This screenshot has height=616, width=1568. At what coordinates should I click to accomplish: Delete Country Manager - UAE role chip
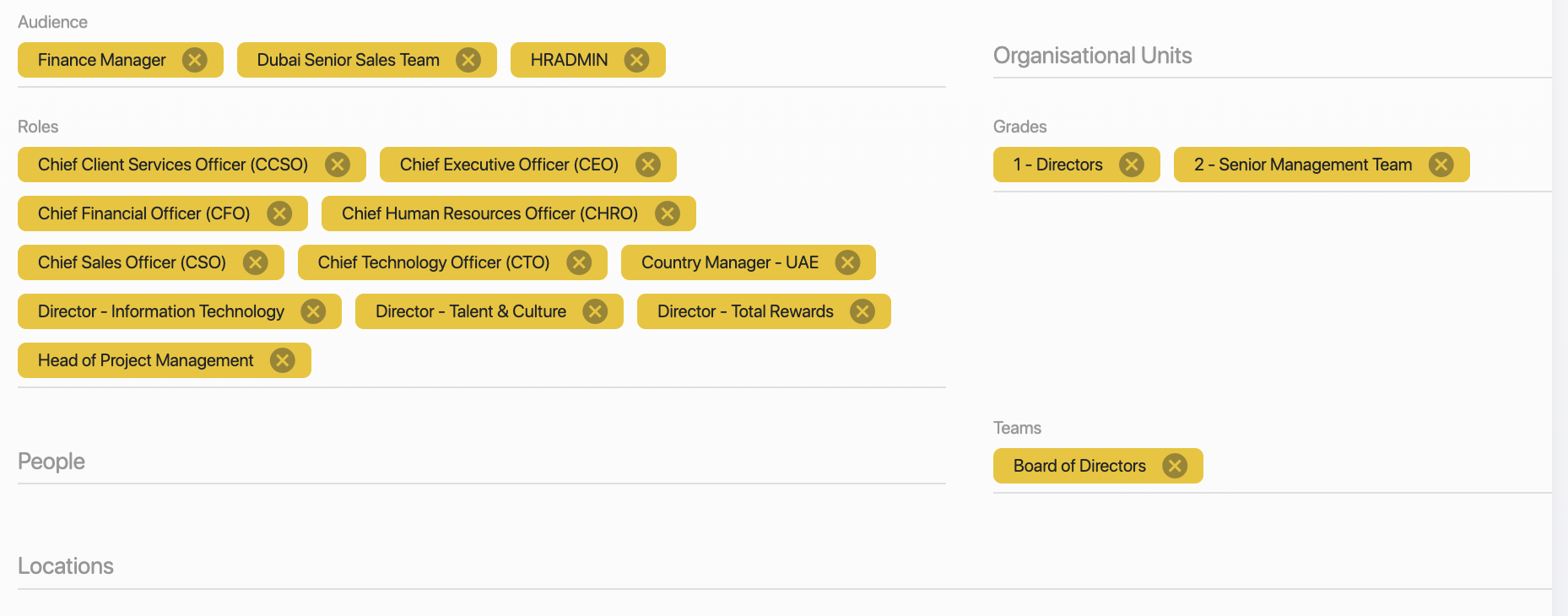coord(847,262)
